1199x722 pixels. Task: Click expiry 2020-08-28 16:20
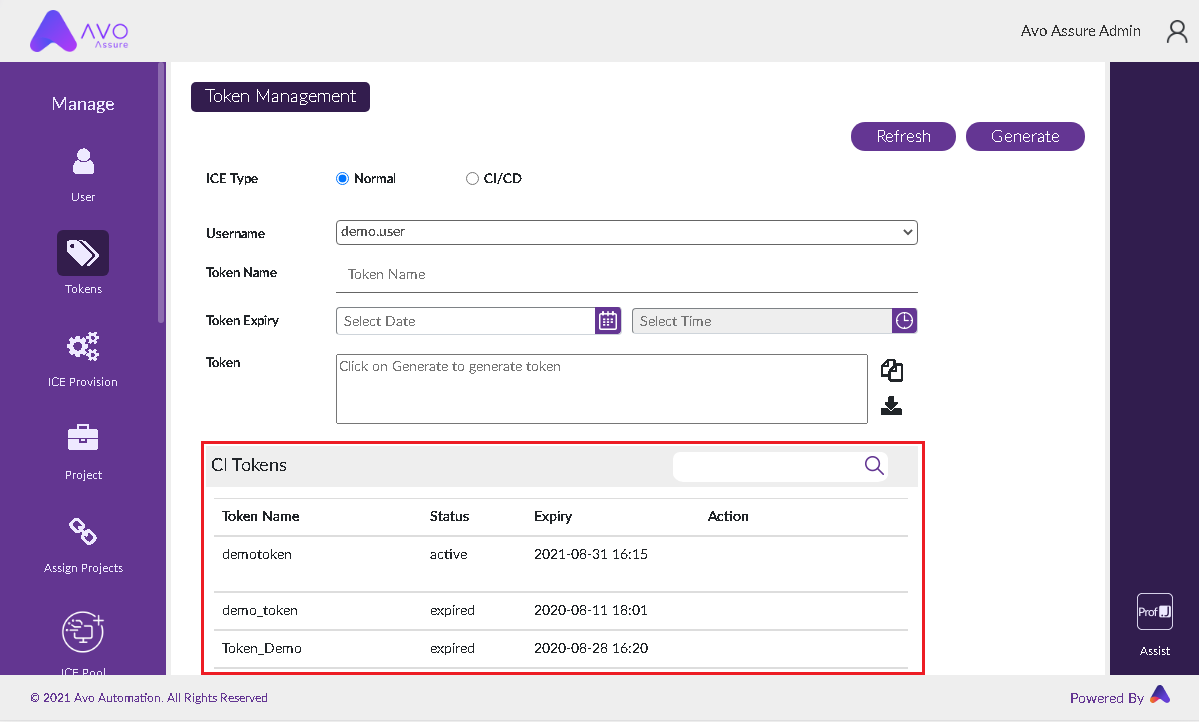point(591,649)
